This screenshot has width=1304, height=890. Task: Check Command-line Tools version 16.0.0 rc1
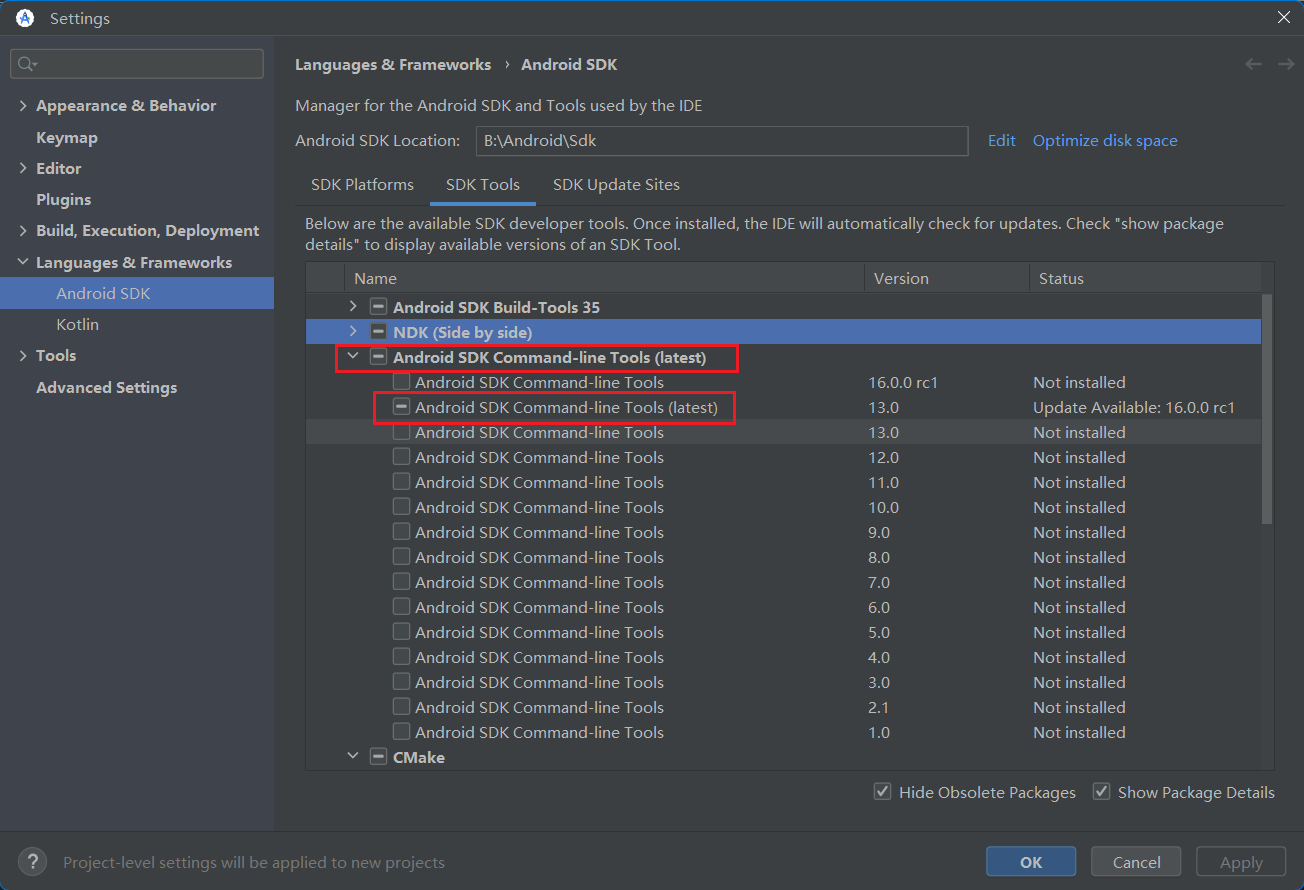(x=401, y=382)
